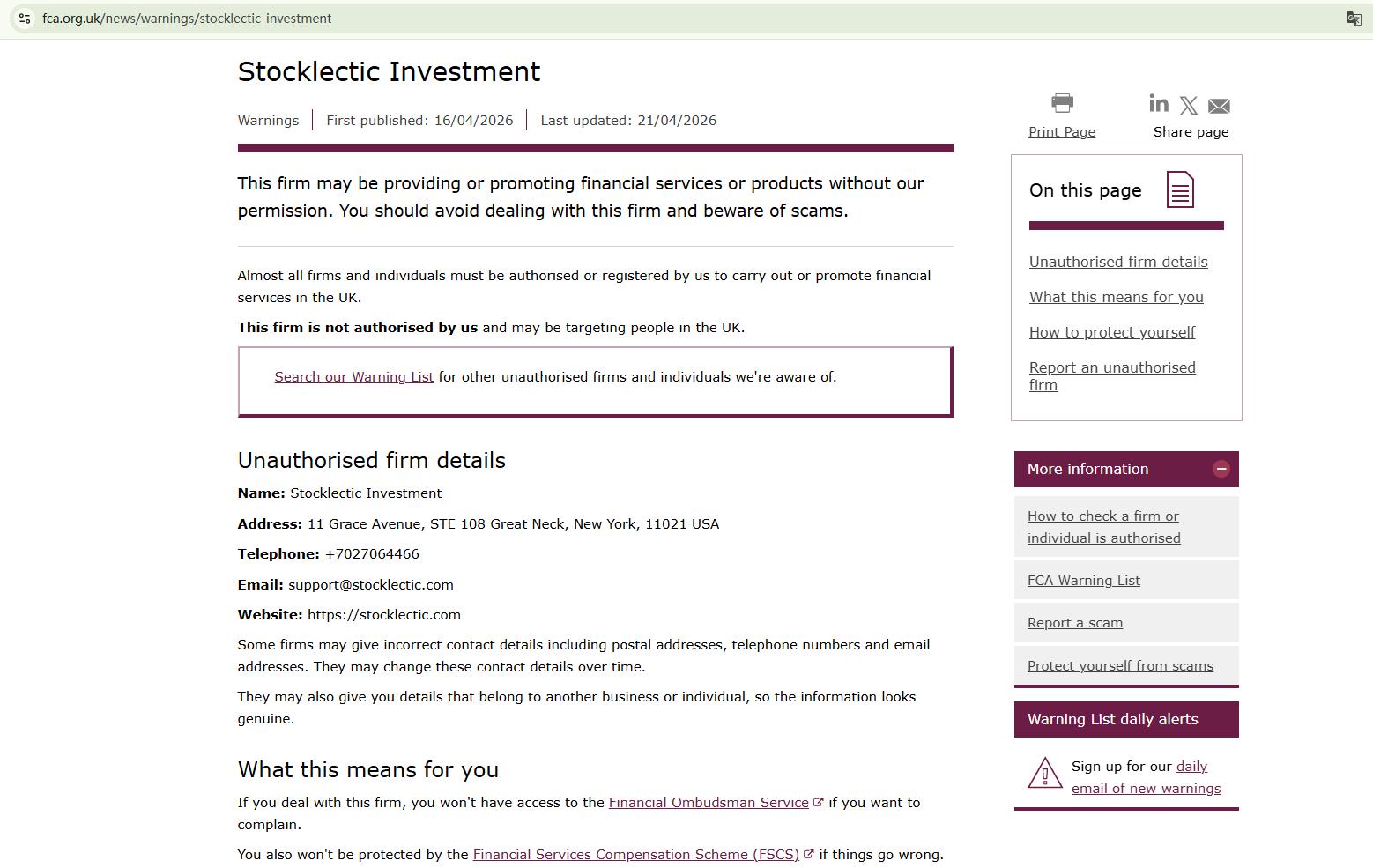Share page by email envelope icon
The image size is (1373, 868).
coord(1219,107)
